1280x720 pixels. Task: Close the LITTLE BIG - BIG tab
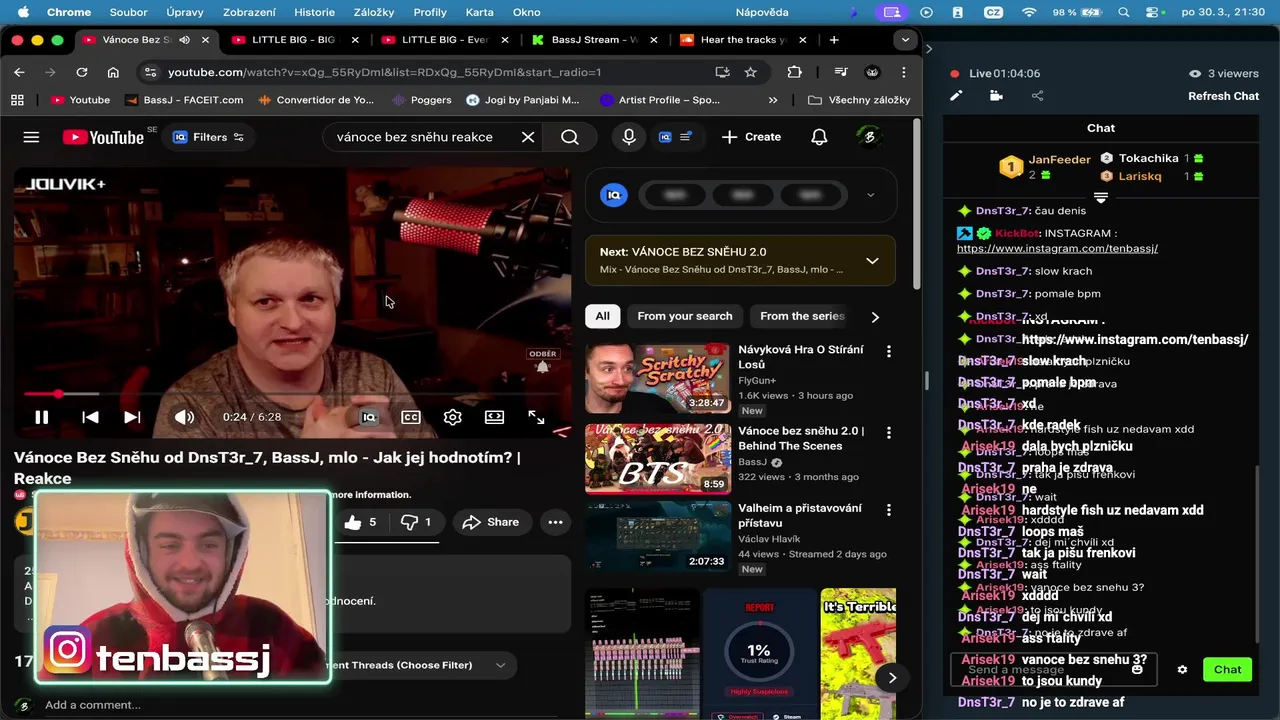tap(355, 40)
